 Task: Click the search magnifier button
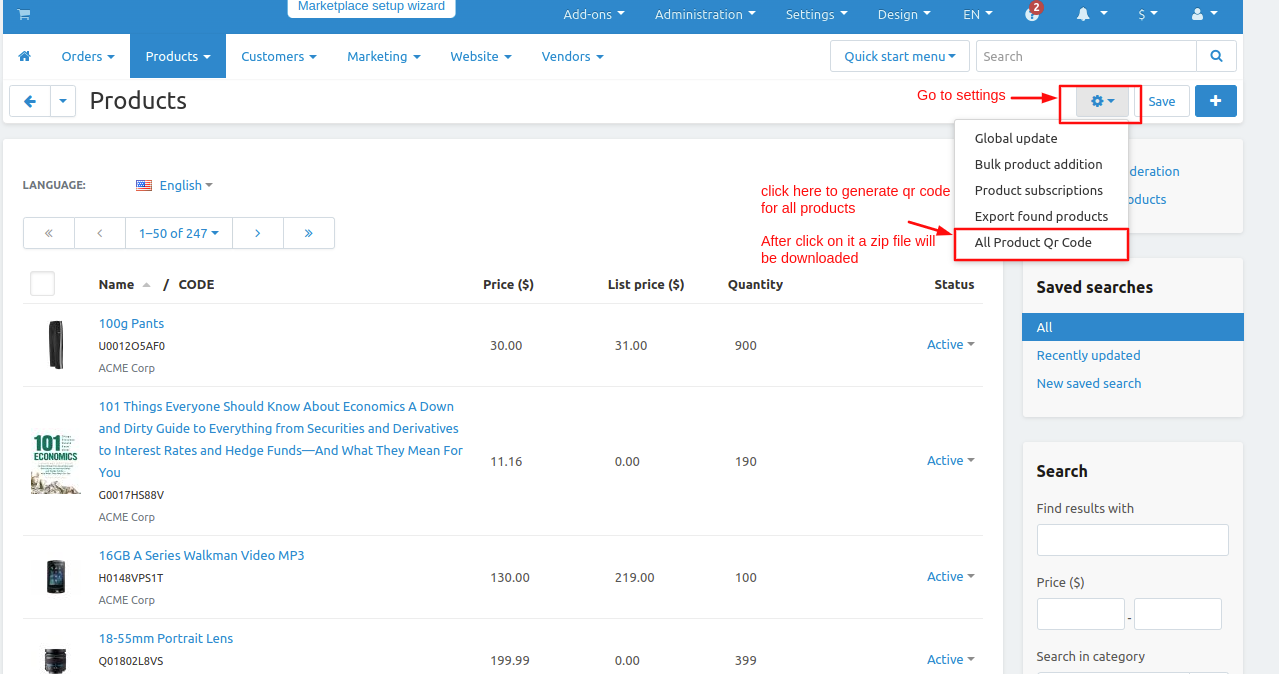[1216, 56]
